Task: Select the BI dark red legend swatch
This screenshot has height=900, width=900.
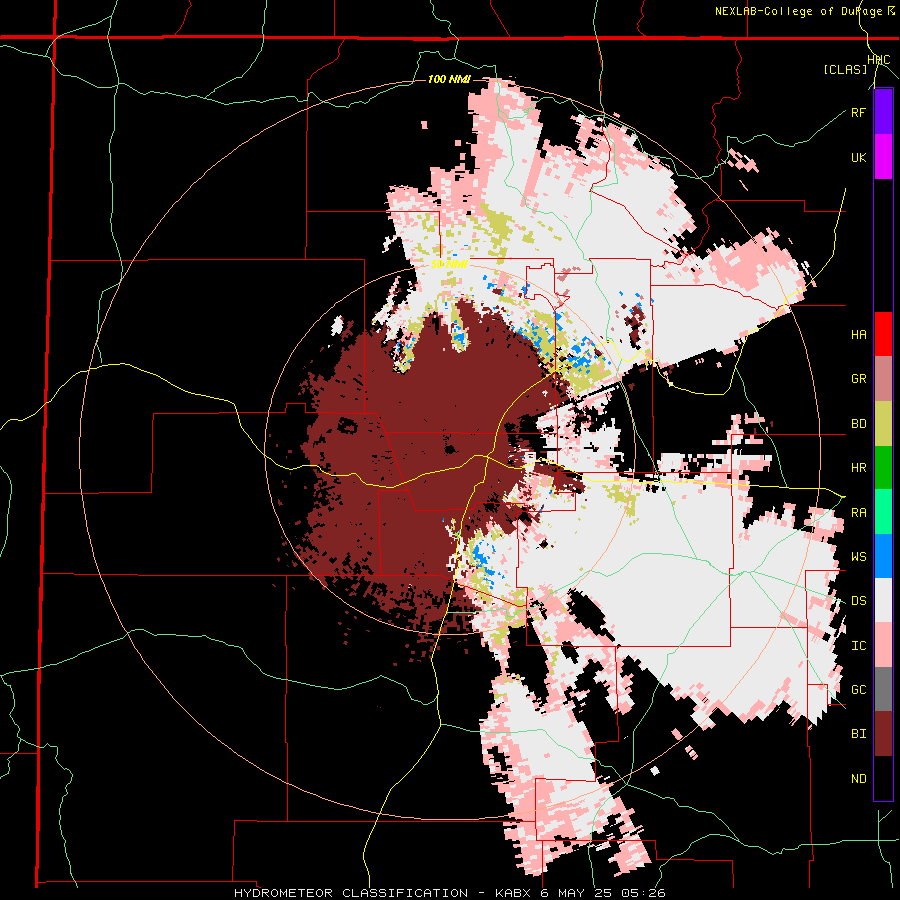Action: (883, 734)
